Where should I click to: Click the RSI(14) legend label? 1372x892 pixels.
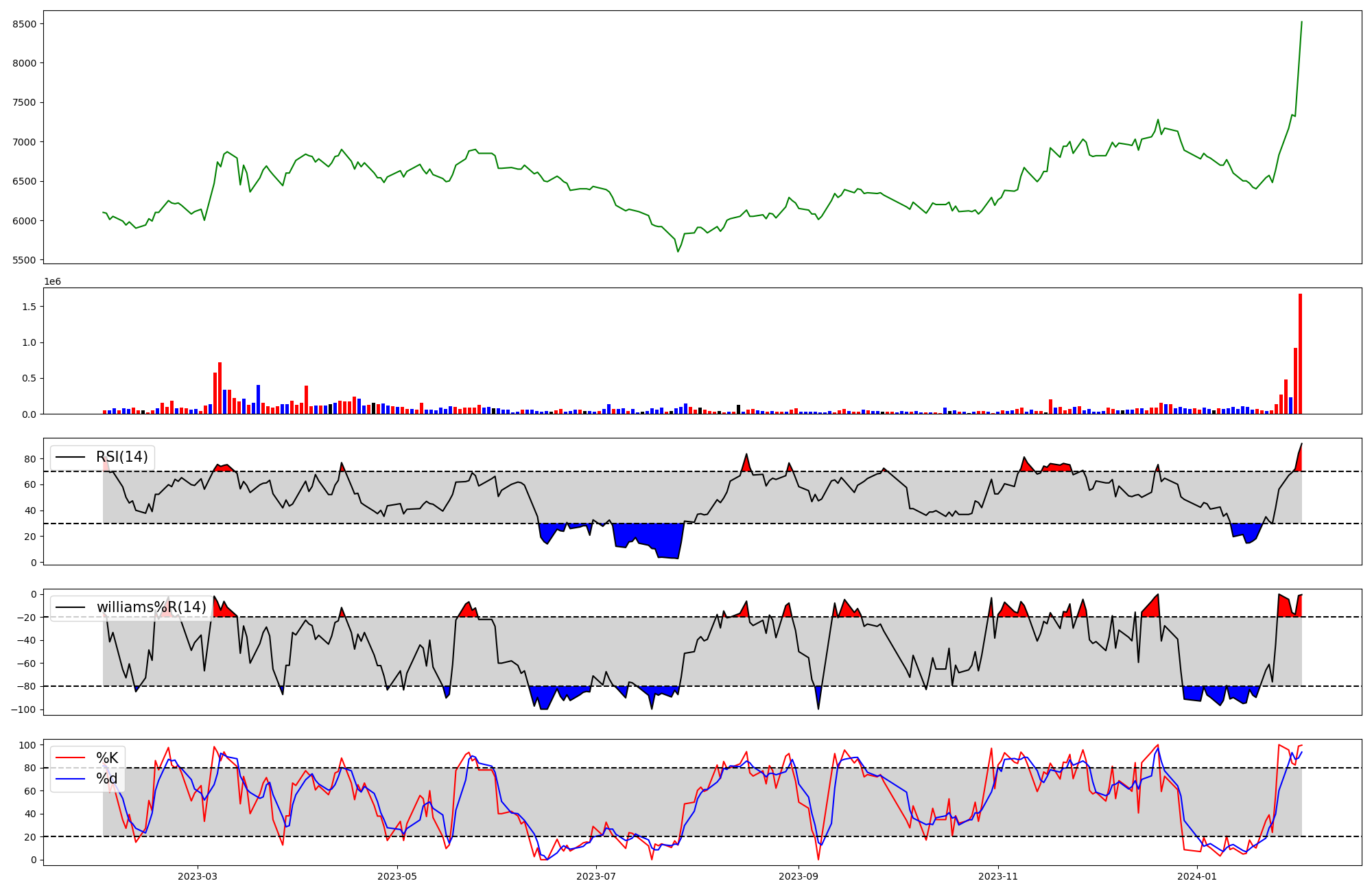point(121,457)
